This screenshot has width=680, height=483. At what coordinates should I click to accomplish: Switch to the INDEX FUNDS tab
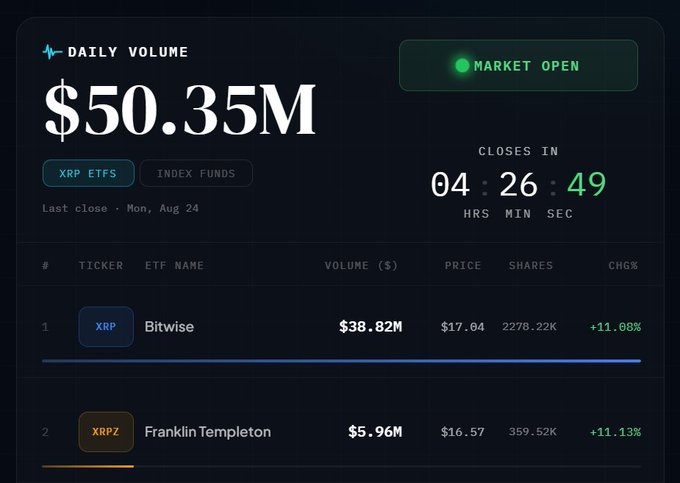[x=196, y=173]
